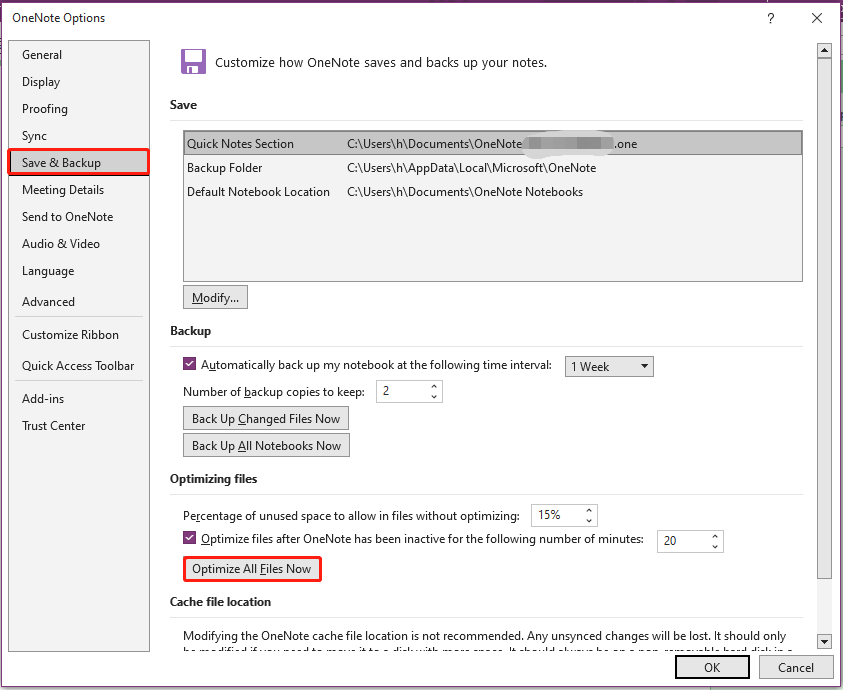
Task: Click the AppData backup folder path
Action: (x=471, y=168)
